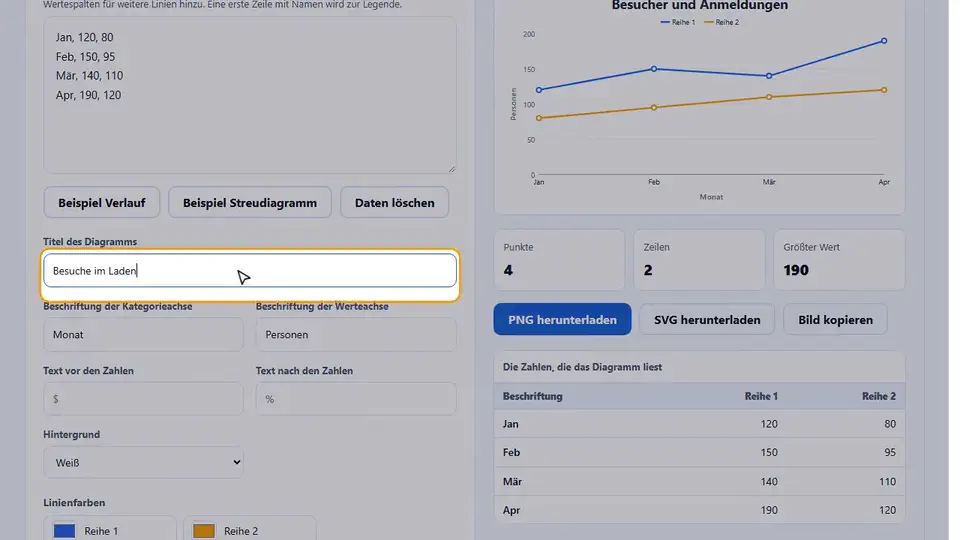Viewport: 960px width, 540px height.
Task: Click the 'Linienfarben' section label
Action: (x=74, y=503)
